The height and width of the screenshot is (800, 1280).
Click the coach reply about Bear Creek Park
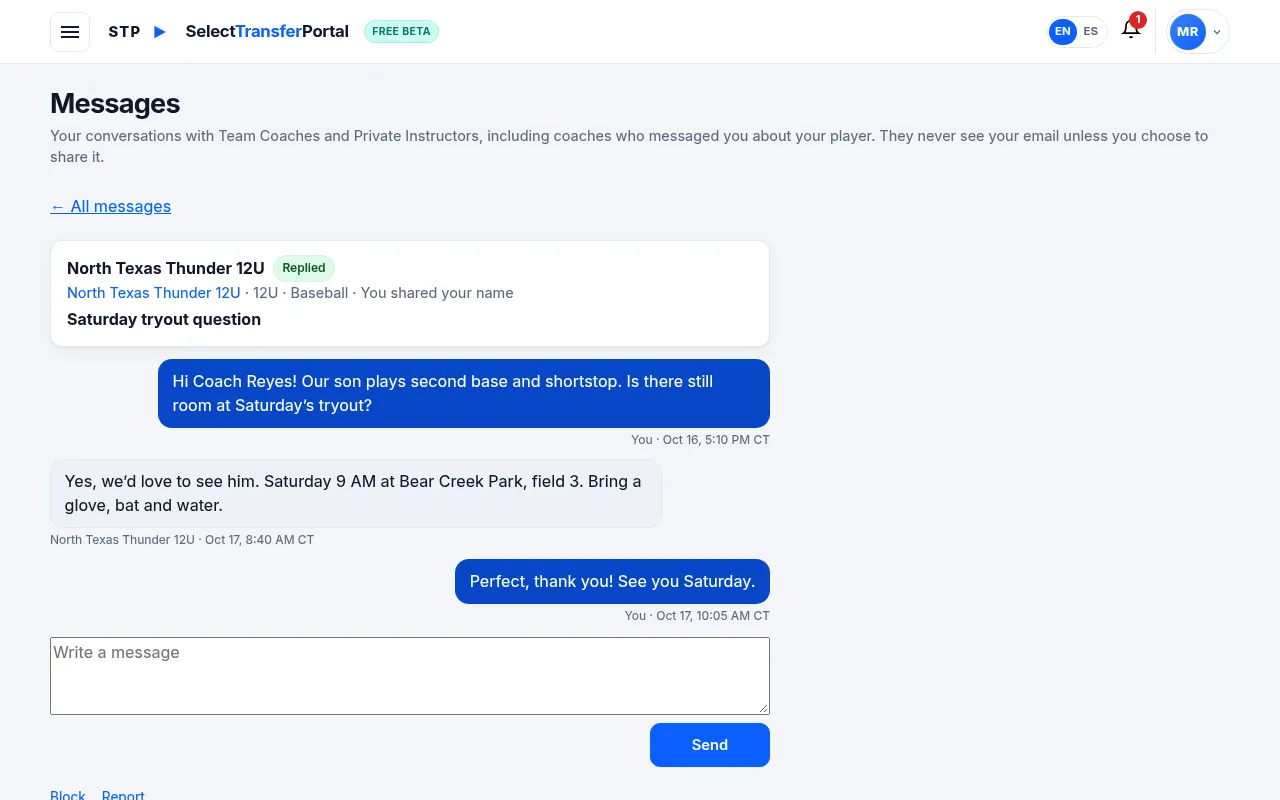(x=356, y=494)
